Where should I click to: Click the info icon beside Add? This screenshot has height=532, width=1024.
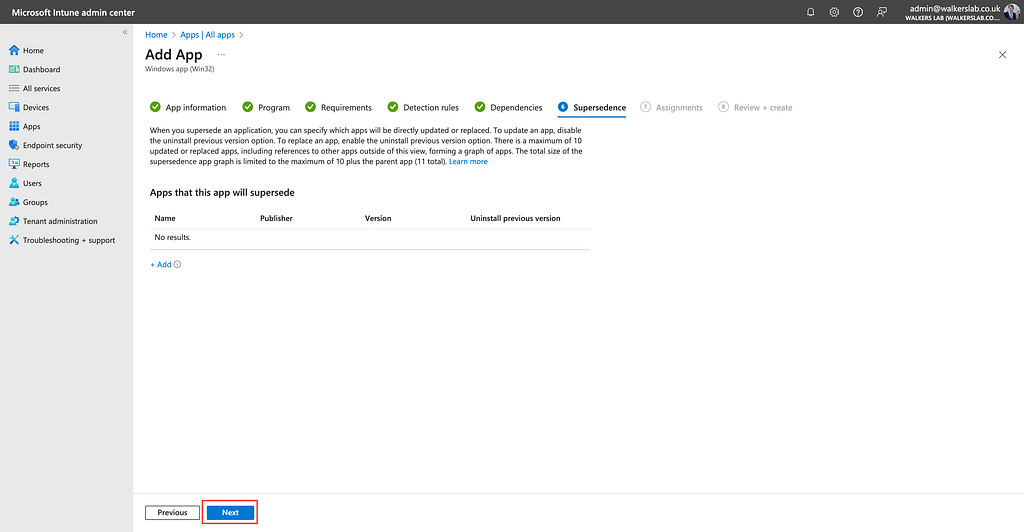[x=178, y=265]
